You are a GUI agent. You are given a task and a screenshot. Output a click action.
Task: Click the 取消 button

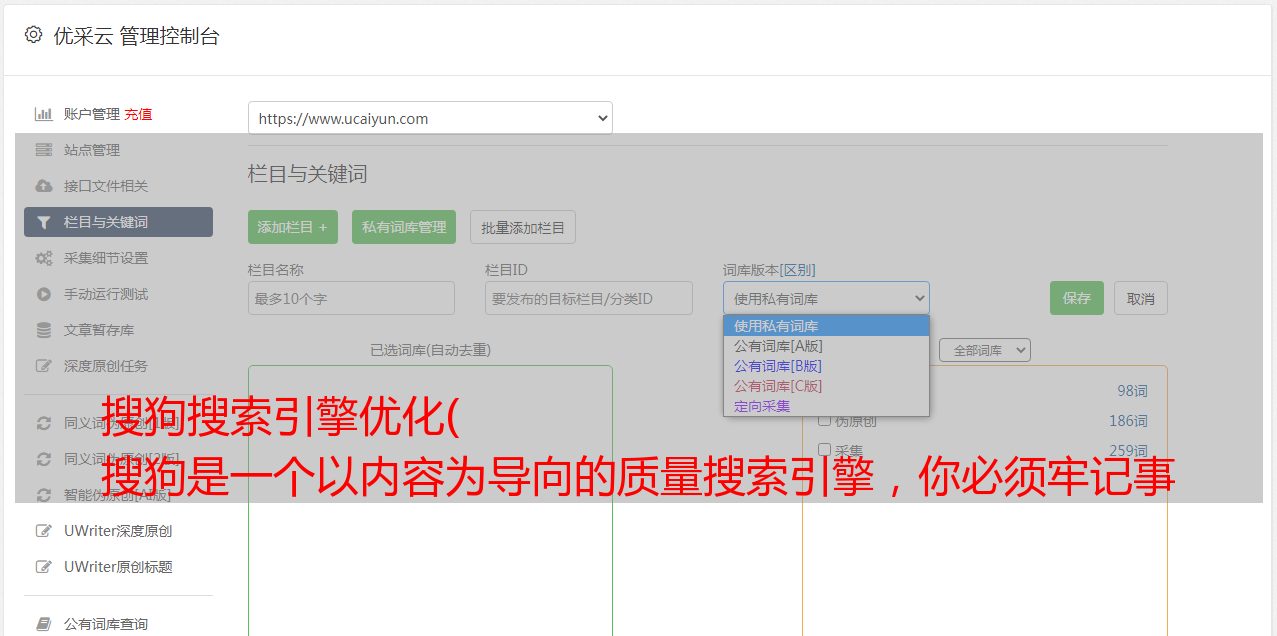(x=1141, y=298)
